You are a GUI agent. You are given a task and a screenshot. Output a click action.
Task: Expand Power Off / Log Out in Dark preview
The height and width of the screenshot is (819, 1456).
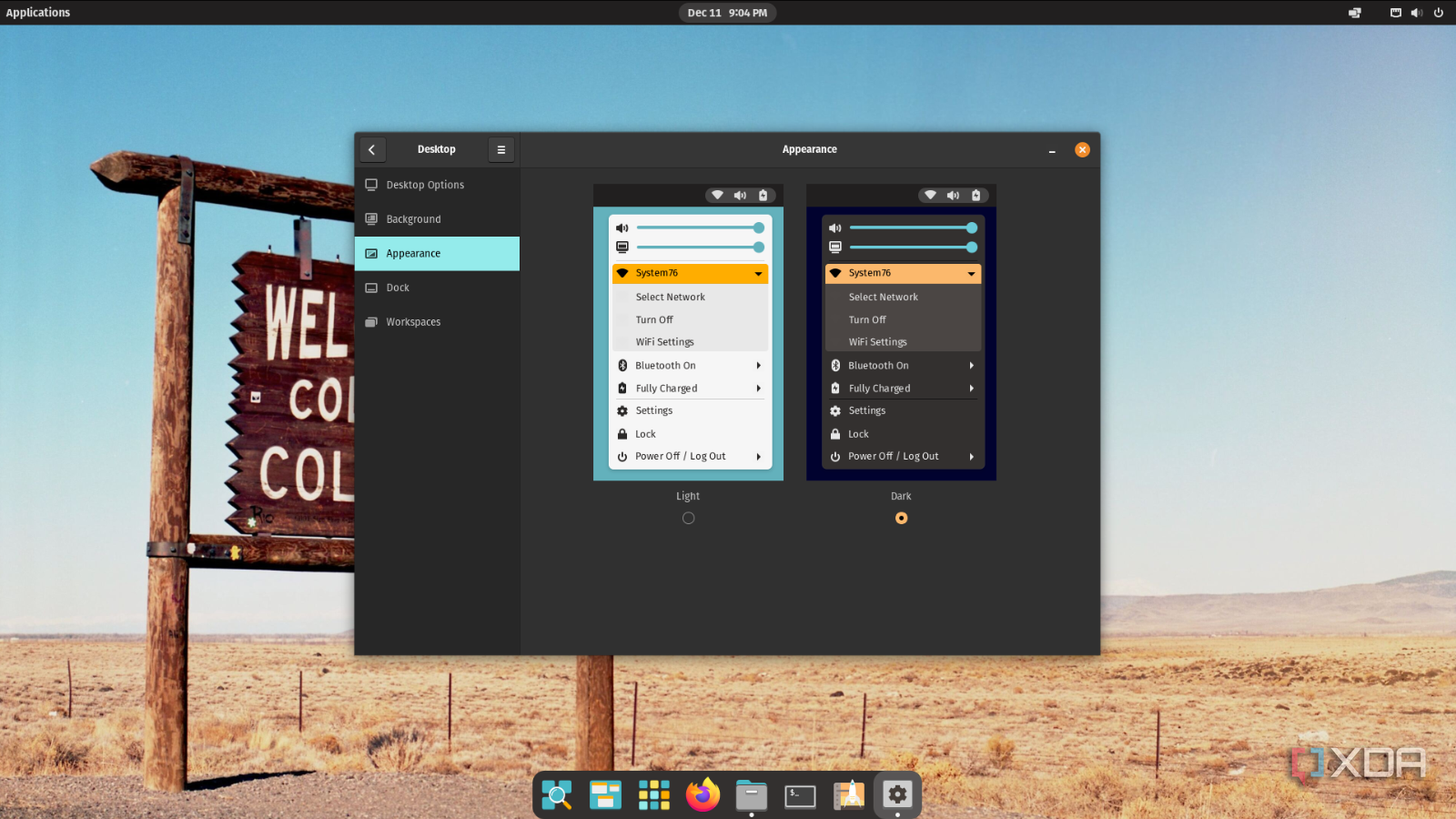coord(971,457)
